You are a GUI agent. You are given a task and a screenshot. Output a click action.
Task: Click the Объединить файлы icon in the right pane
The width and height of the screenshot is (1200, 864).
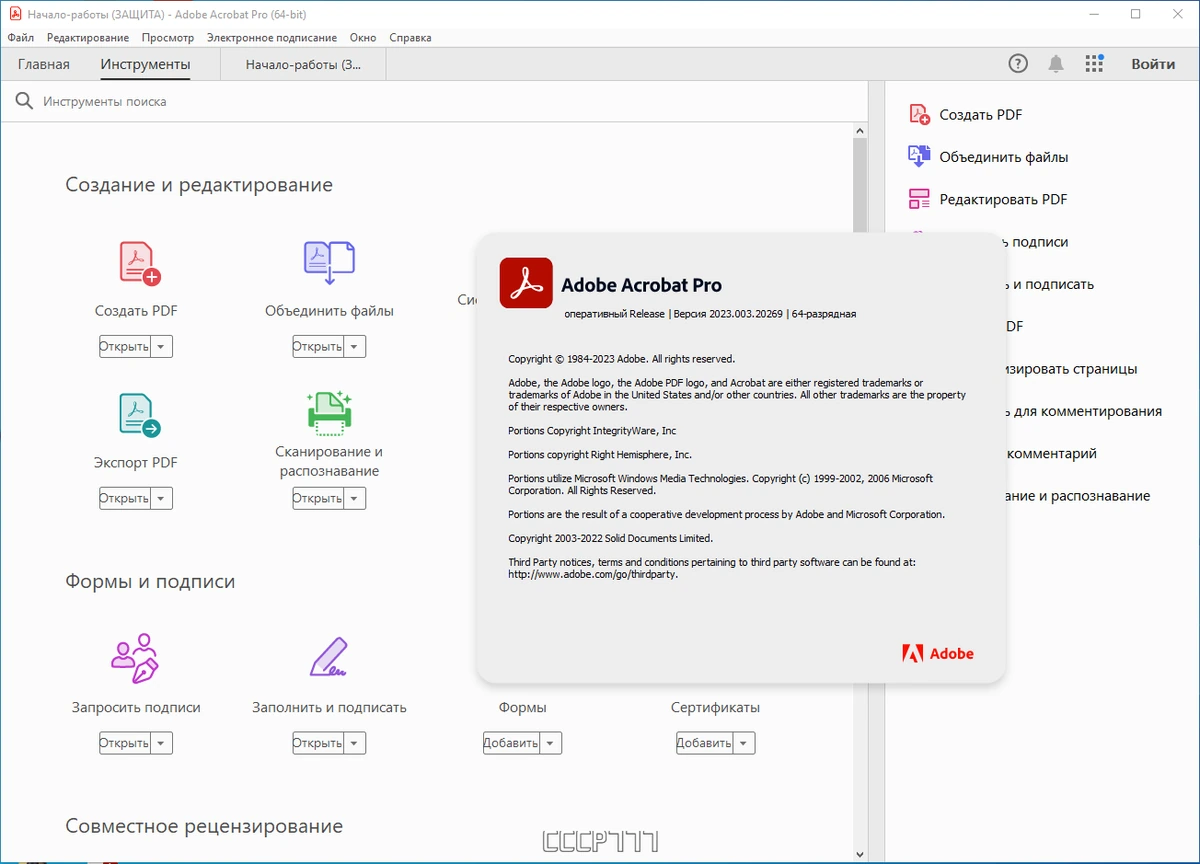point(919,156)
